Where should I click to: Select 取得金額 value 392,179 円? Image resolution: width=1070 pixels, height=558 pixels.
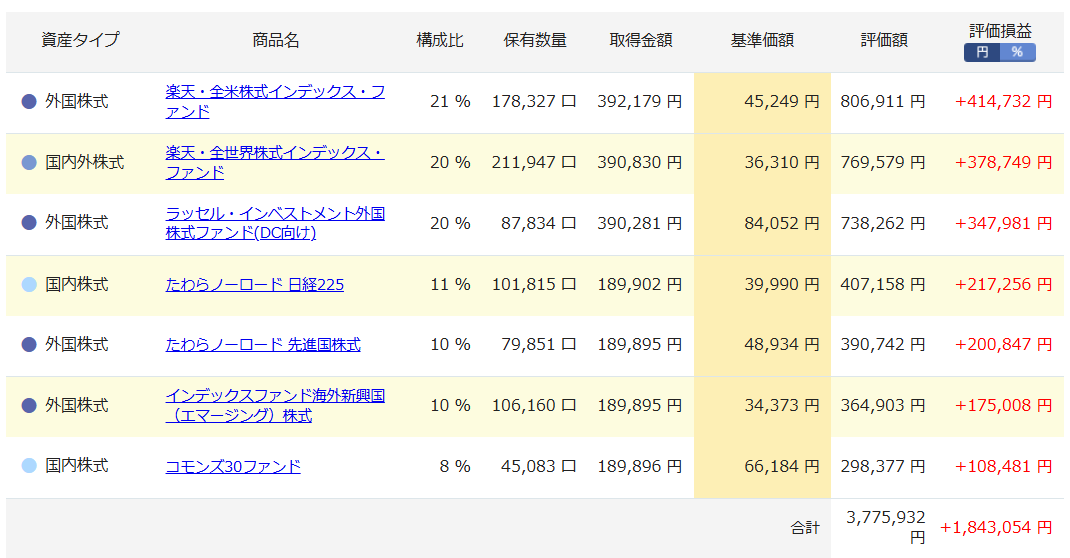(x=640, y=102)
